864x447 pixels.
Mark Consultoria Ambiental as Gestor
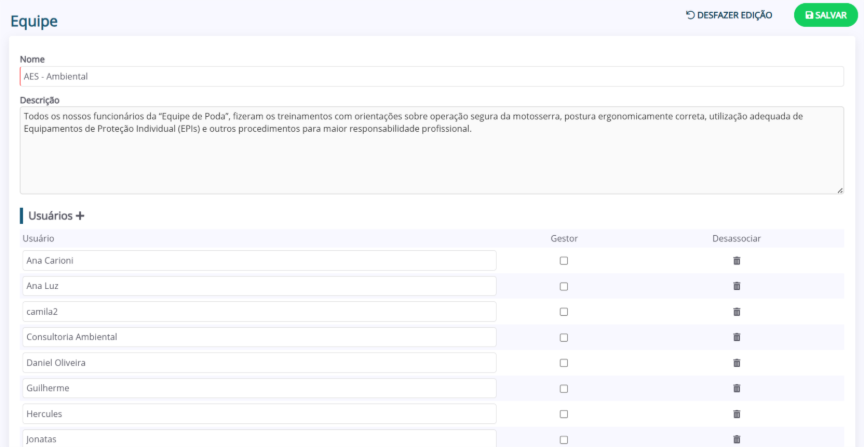[564, 337]
